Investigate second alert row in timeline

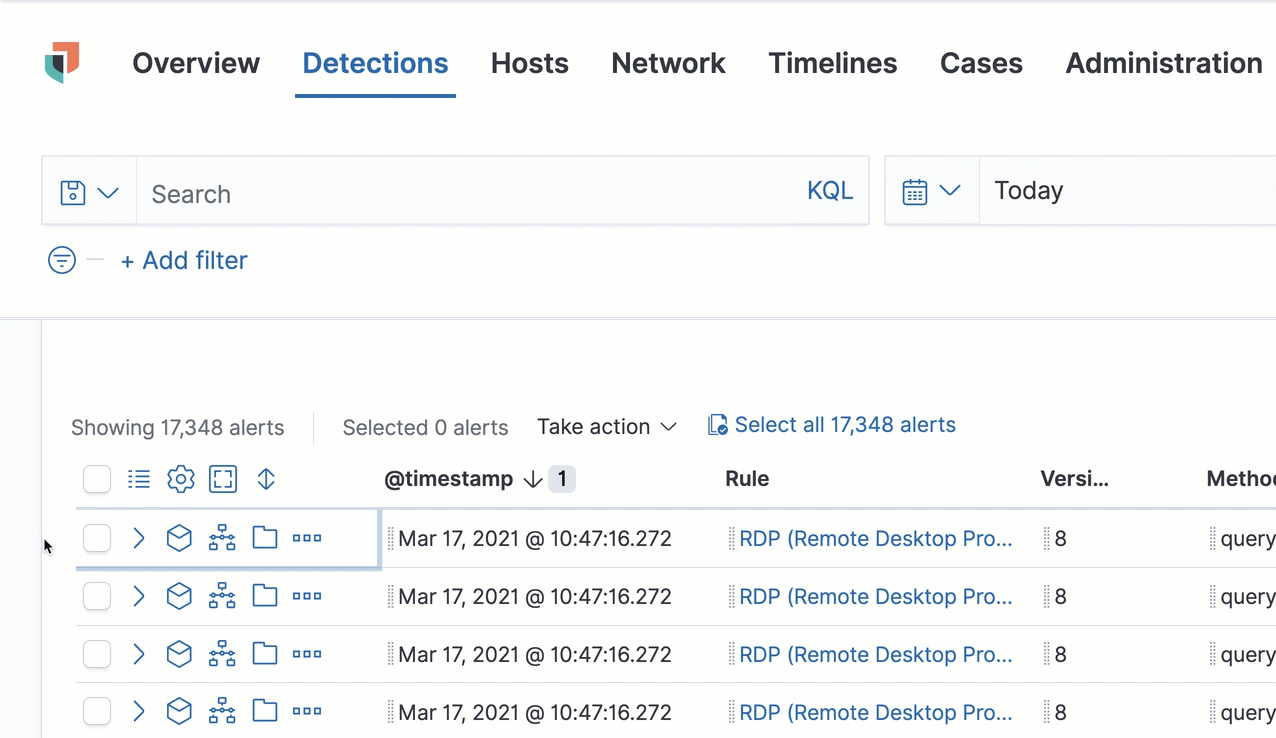pyautogui.click(x=179, y=597)
